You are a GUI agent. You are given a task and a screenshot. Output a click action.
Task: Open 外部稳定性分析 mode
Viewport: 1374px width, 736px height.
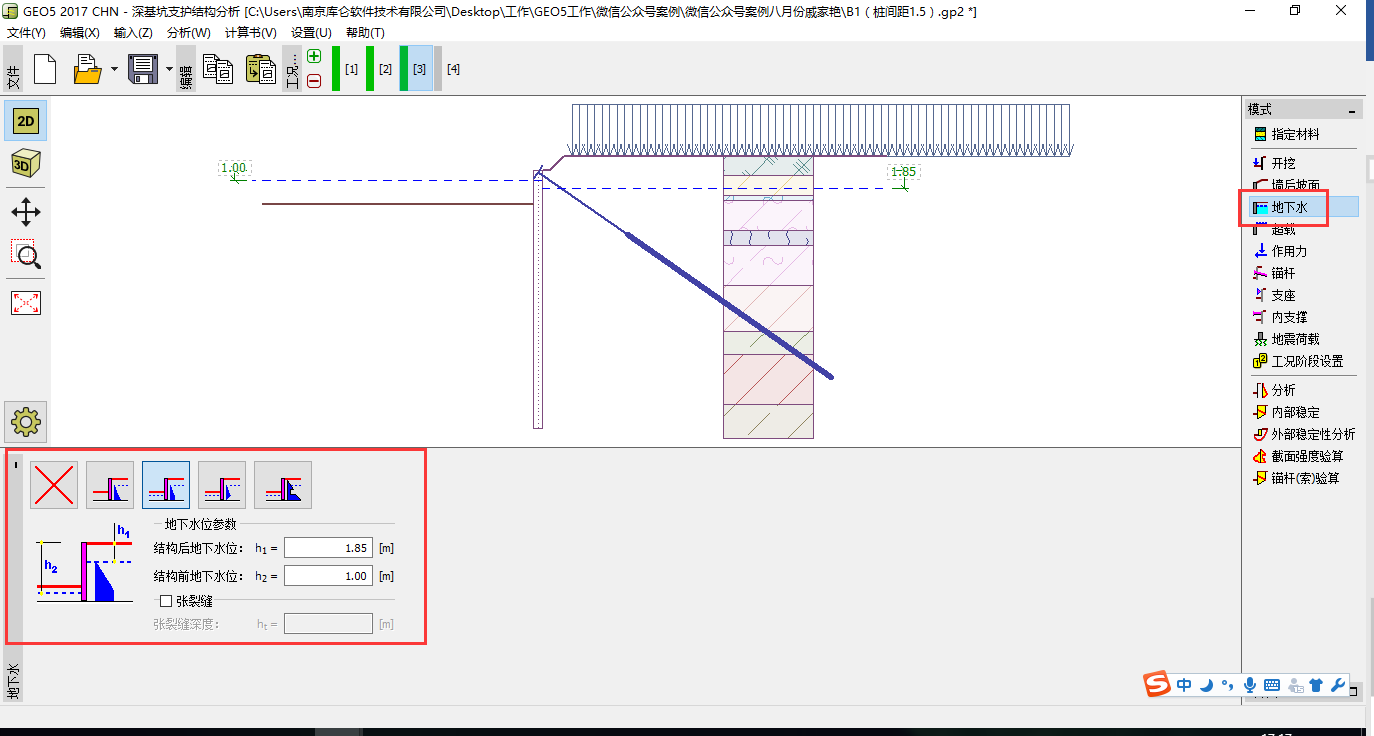point(1304,434)
